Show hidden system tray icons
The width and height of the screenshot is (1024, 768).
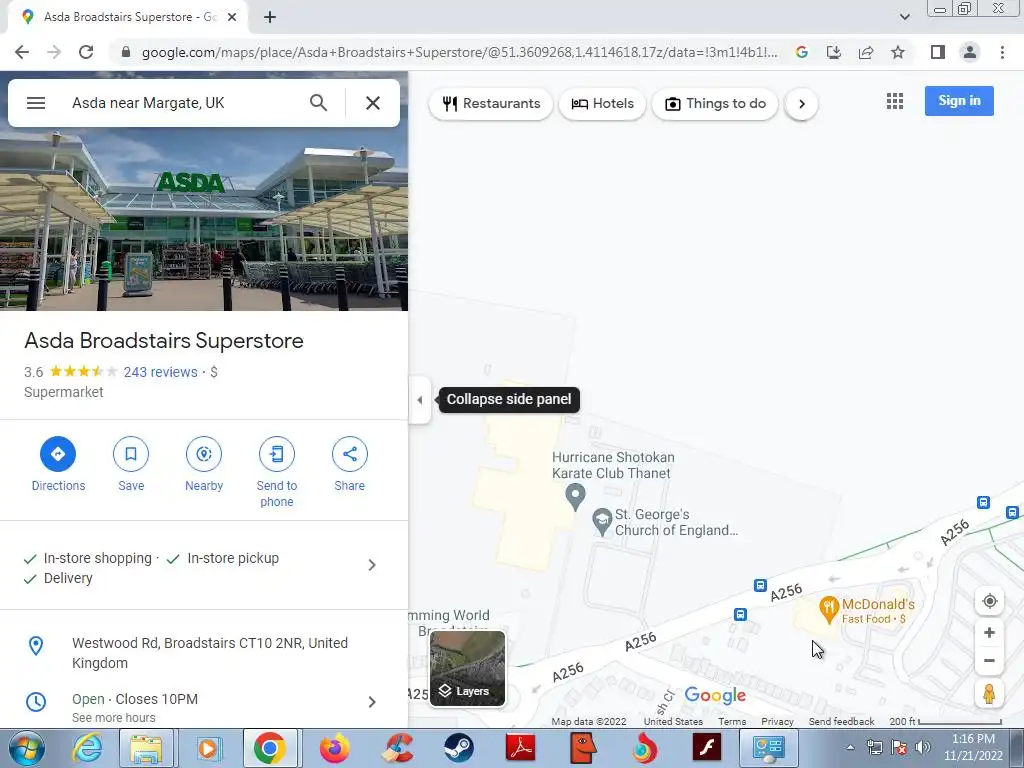[850, 748]
